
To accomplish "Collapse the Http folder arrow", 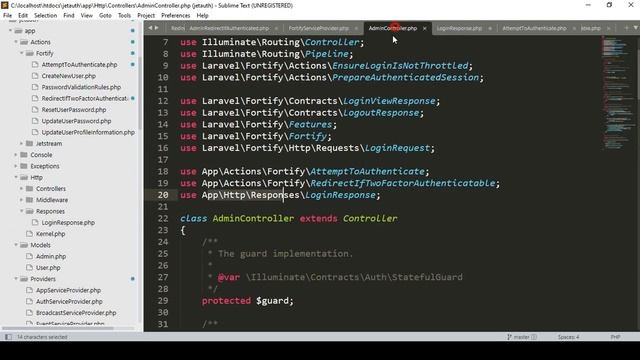I will [x=16, y=178].
